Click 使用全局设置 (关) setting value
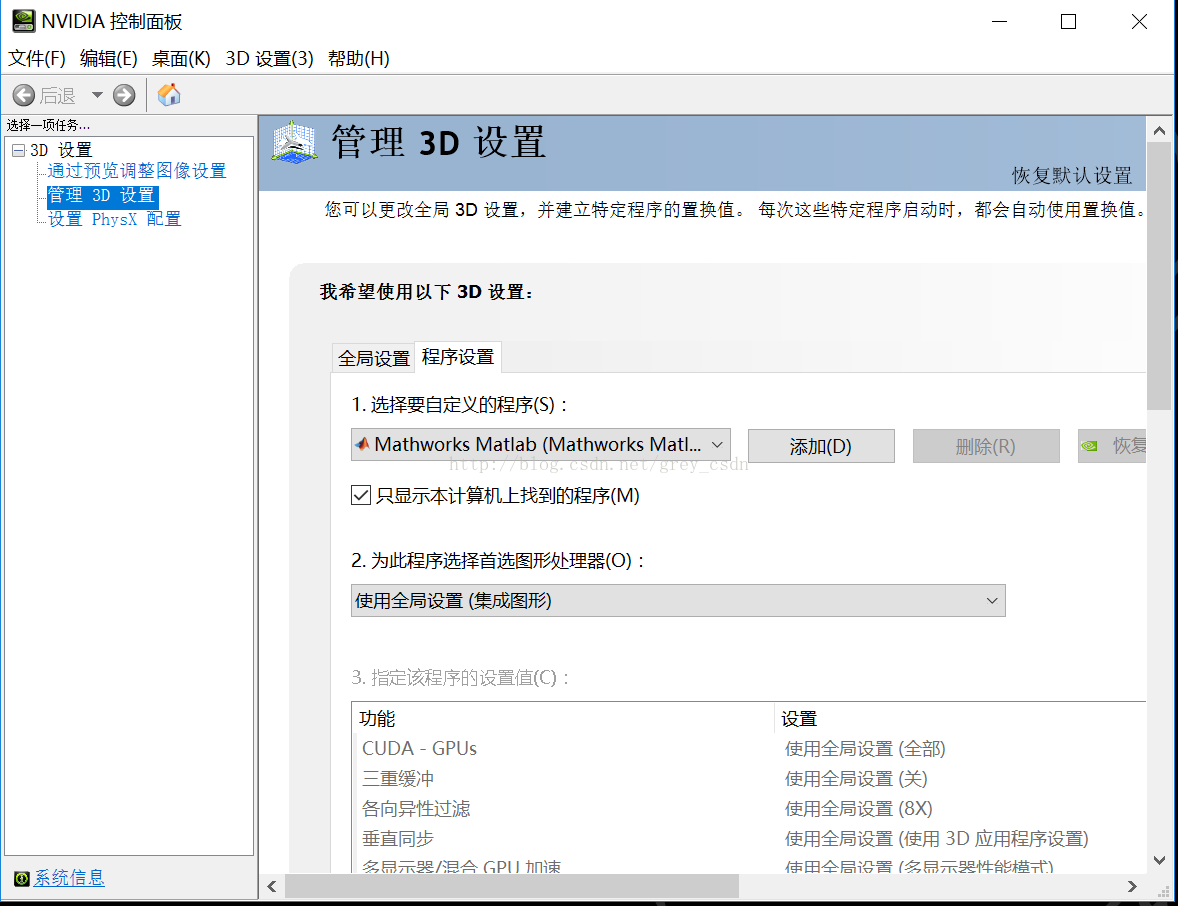 (856, 778)
